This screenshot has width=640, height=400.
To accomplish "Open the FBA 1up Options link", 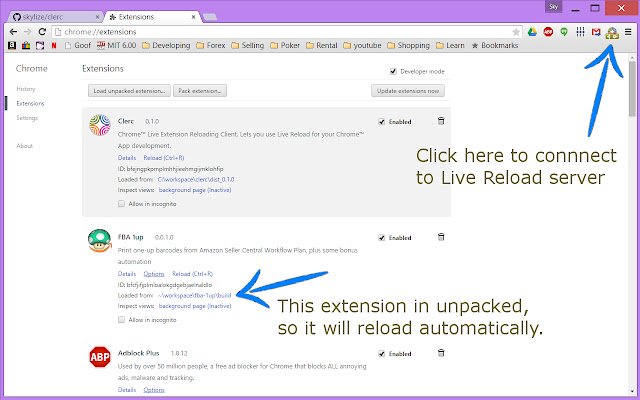I will (154, 274).
